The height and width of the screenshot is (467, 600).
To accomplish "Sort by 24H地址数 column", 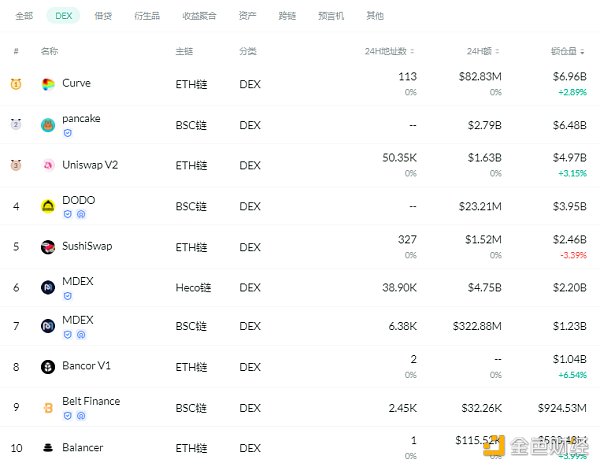I will (x=390, y=51).
